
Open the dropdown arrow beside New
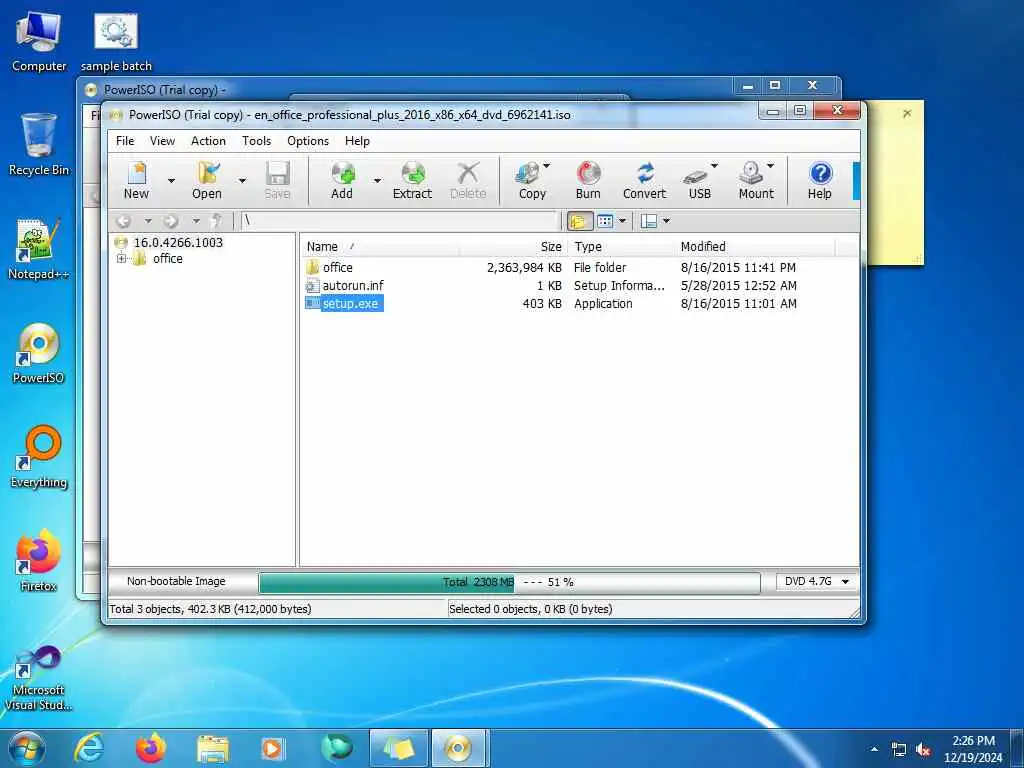click(171, 181)
